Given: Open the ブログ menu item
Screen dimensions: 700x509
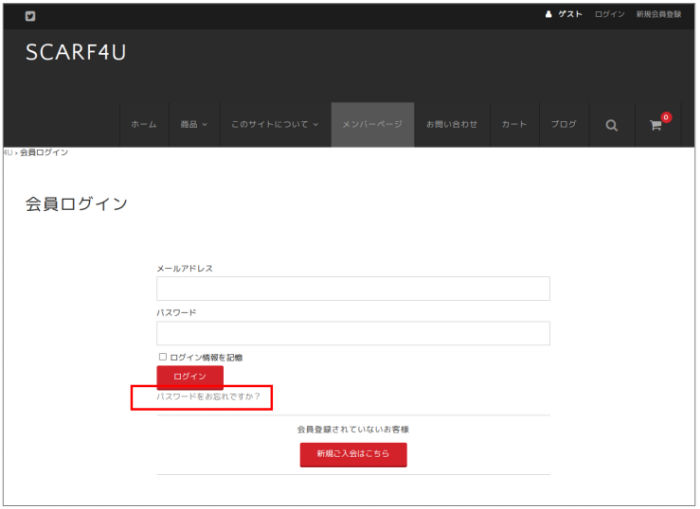Looking at the screenshot, I should [x=563, y=125].
